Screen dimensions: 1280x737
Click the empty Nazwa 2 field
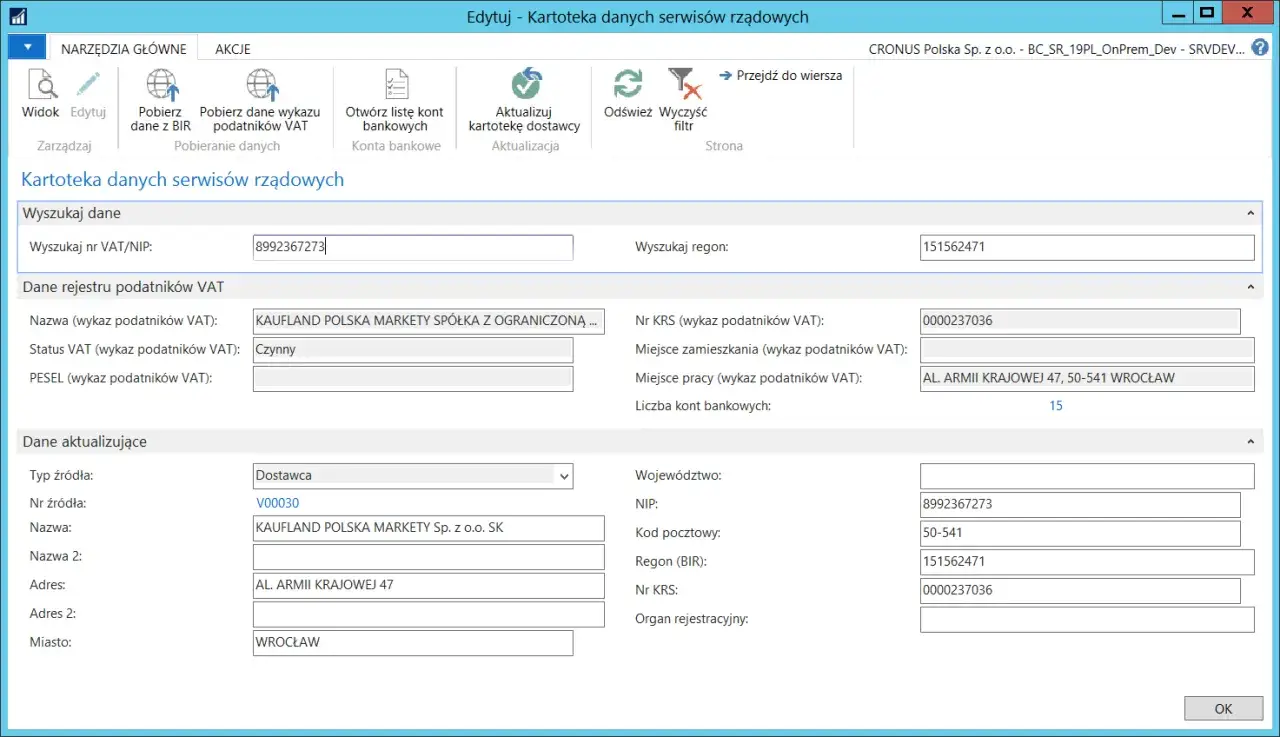429,557
